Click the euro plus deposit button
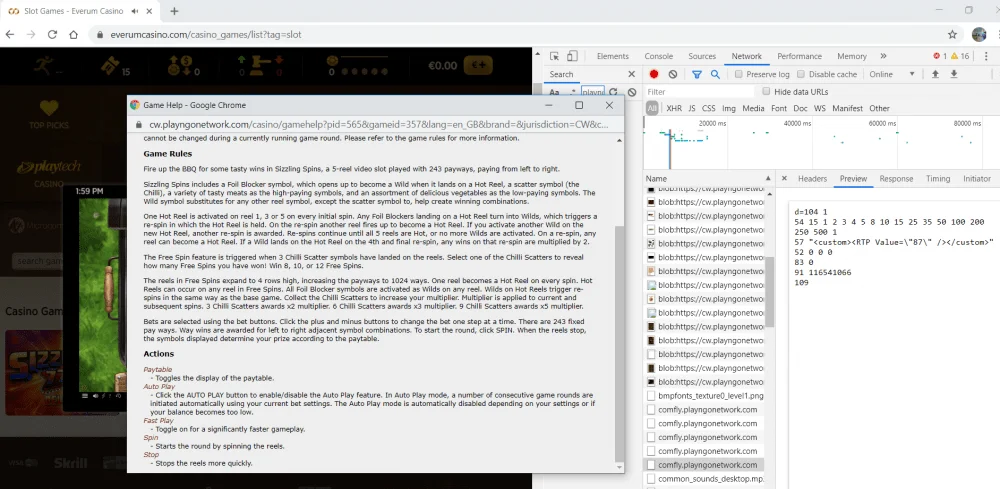 (x=478, y=65)
